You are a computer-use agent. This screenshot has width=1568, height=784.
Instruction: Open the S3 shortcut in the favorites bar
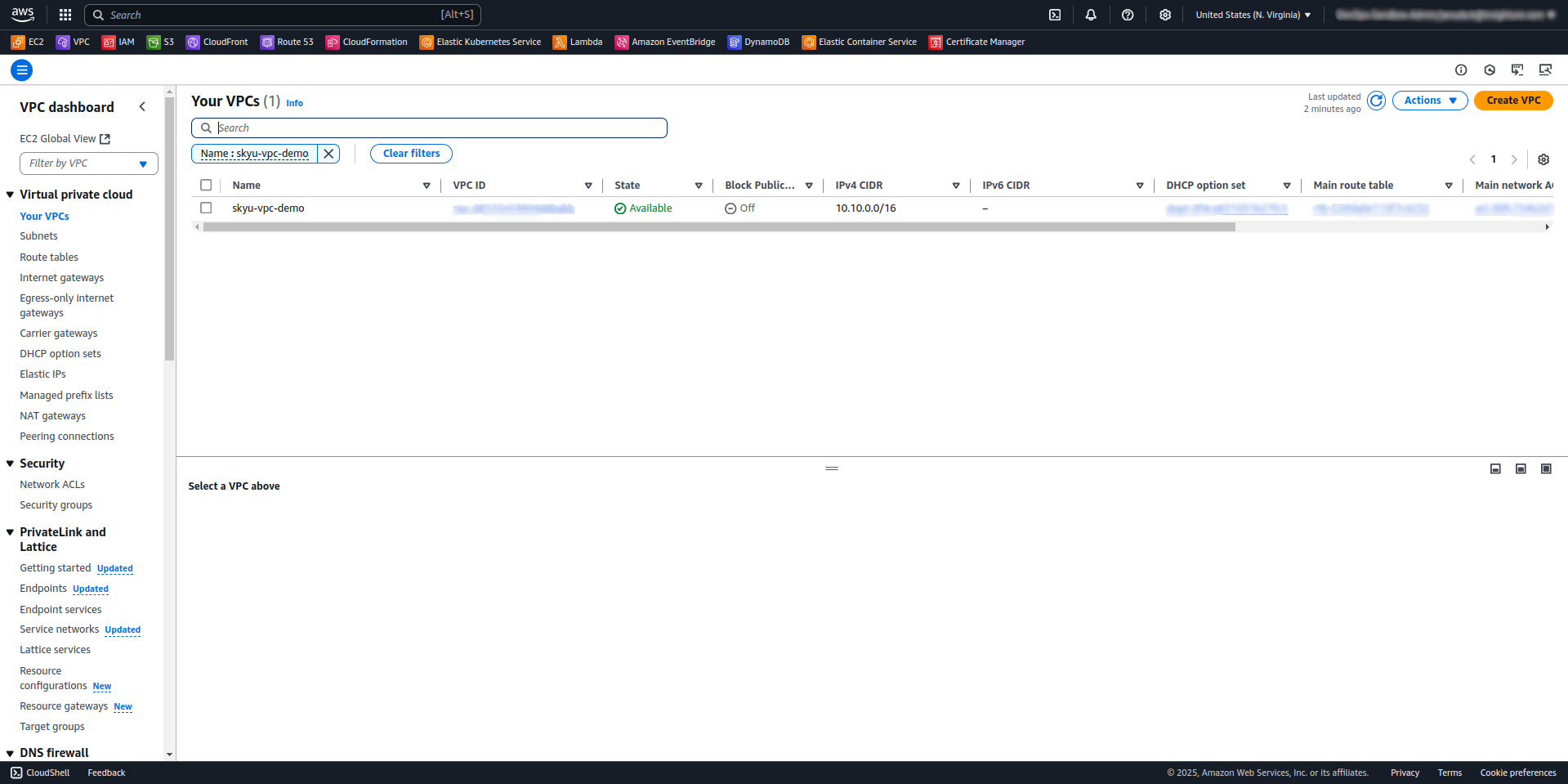coord(161,43)
